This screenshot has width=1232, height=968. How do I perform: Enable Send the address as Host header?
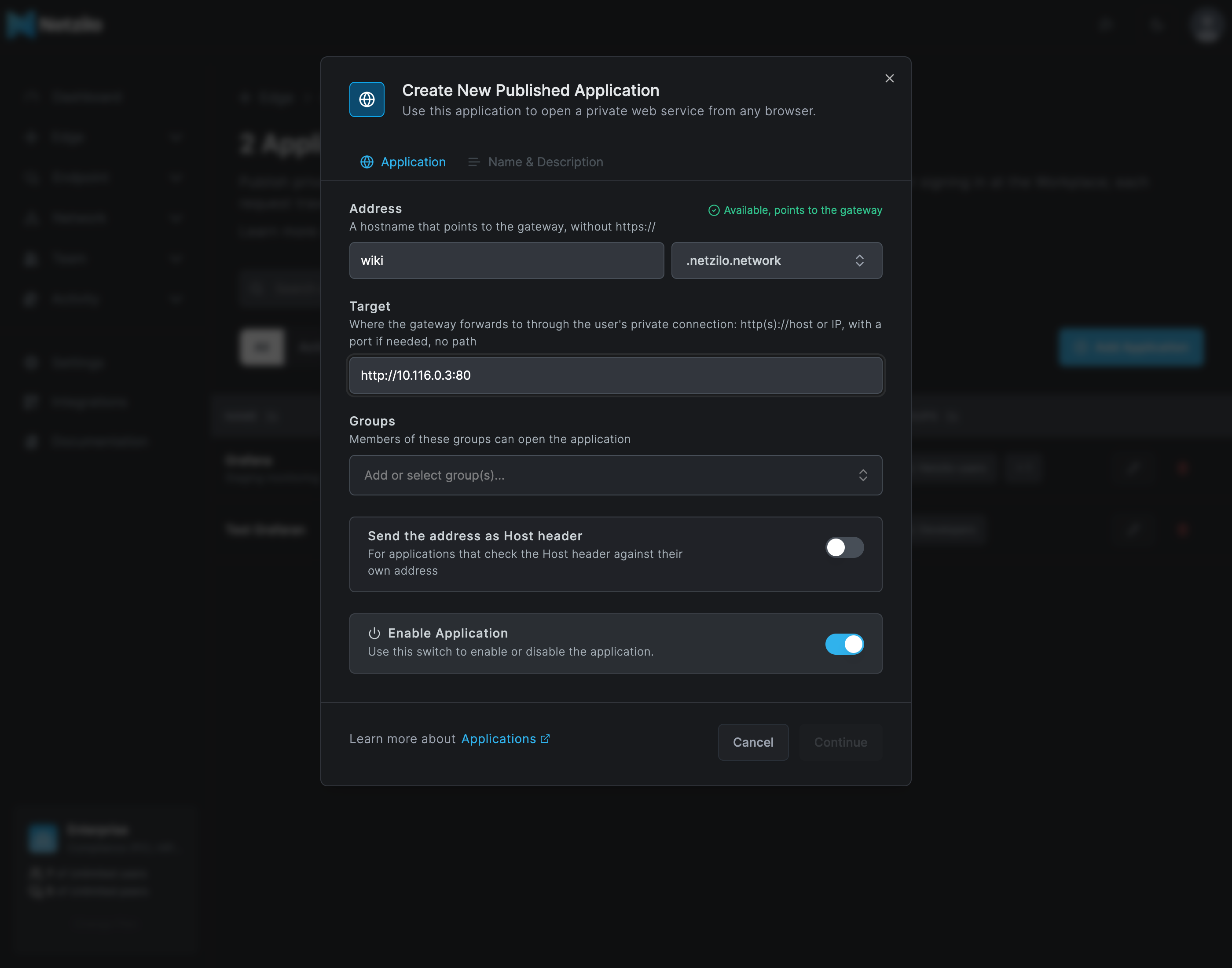pos(844,547)
